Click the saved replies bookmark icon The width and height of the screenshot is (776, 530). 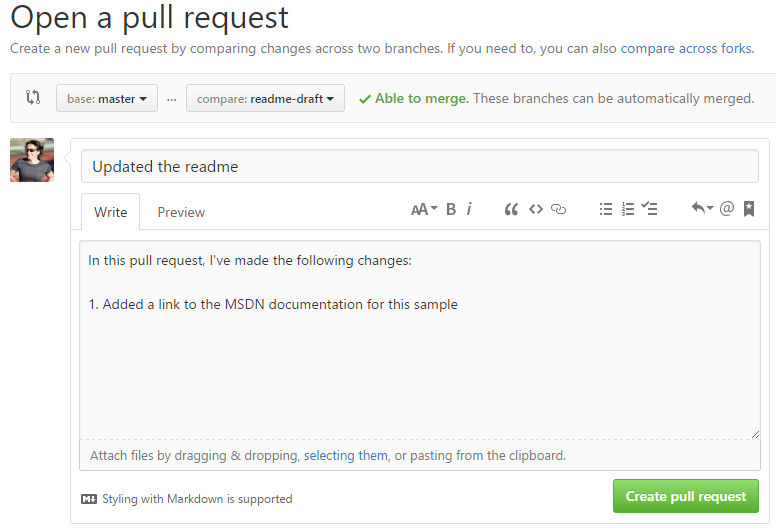point(749,209)
